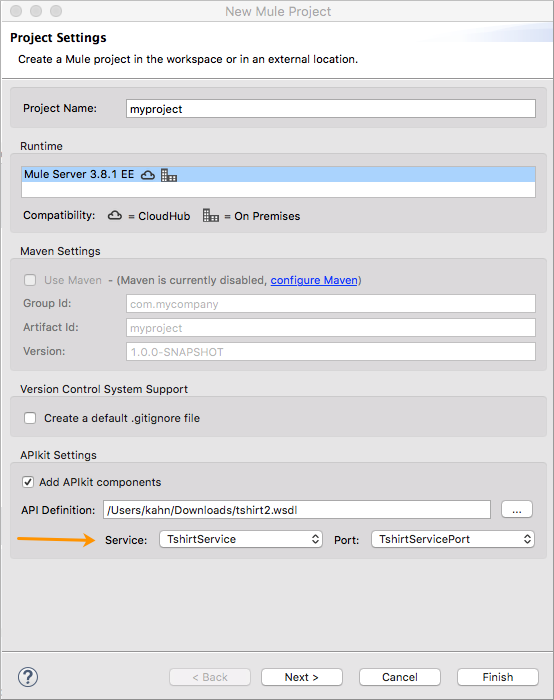Click the Artifact Id field
This screenshot has width=554, height=700.
pos(331,328)
